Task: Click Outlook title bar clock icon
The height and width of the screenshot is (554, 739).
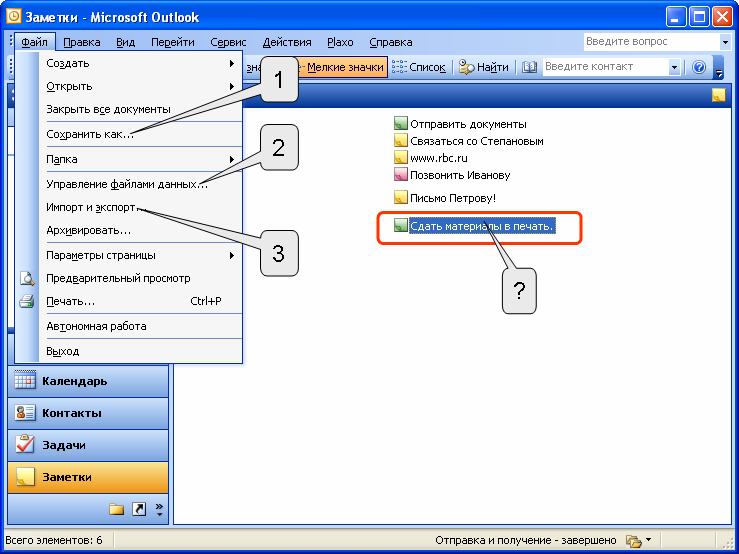Action: pos(14,17)
